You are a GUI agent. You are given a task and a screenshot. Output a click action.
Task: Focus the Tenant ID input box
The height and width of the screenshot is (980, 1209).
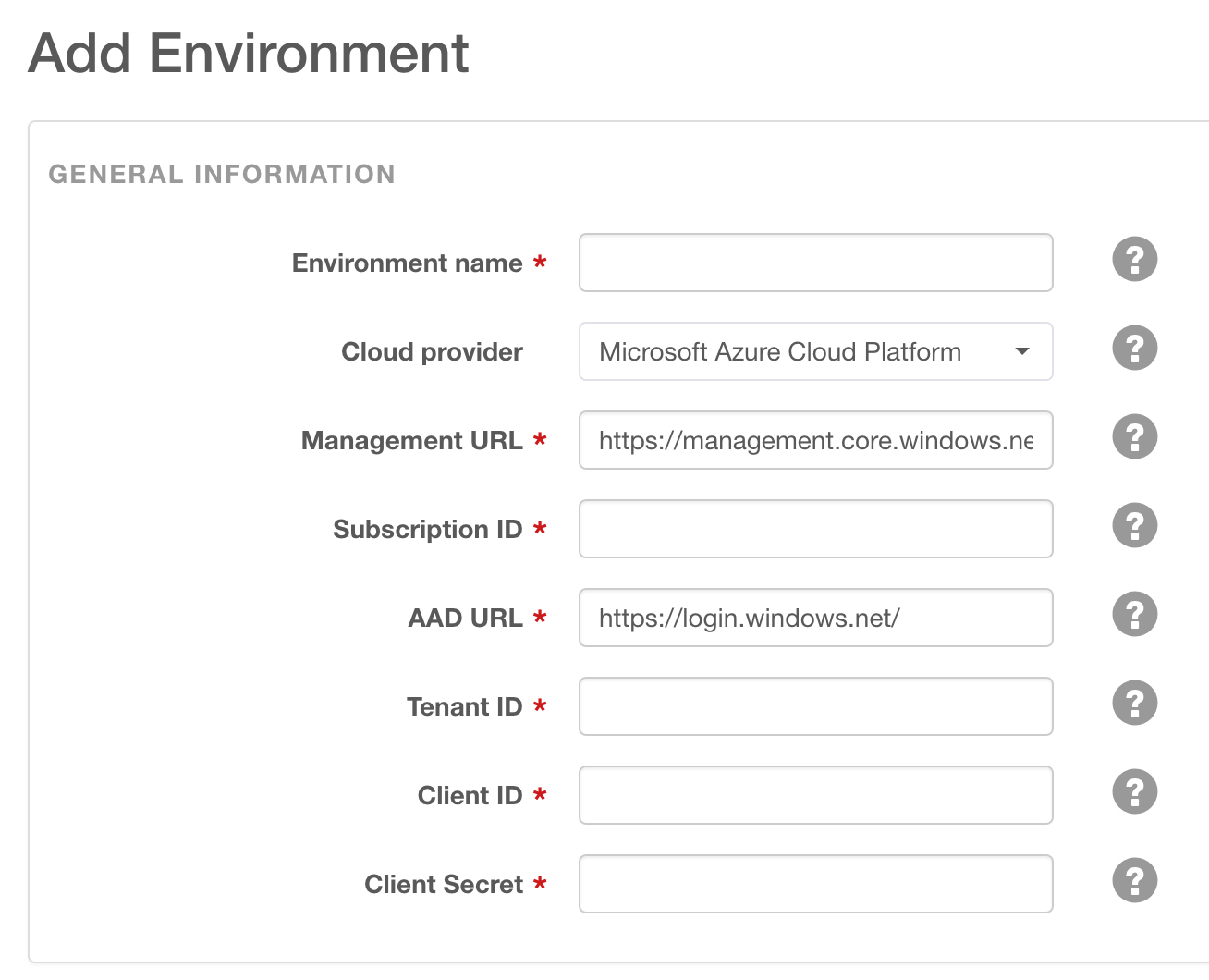(815, 706)
